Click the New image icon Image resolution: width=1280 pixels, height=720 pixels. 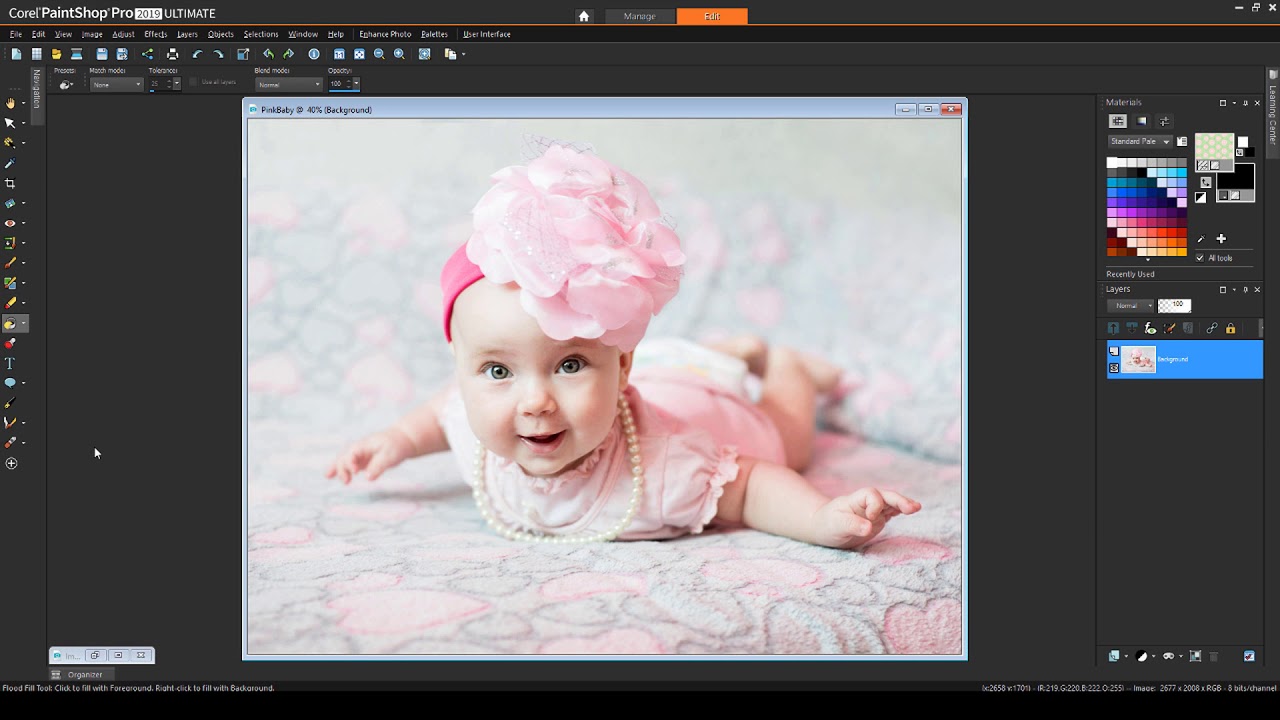click(16, 54)
